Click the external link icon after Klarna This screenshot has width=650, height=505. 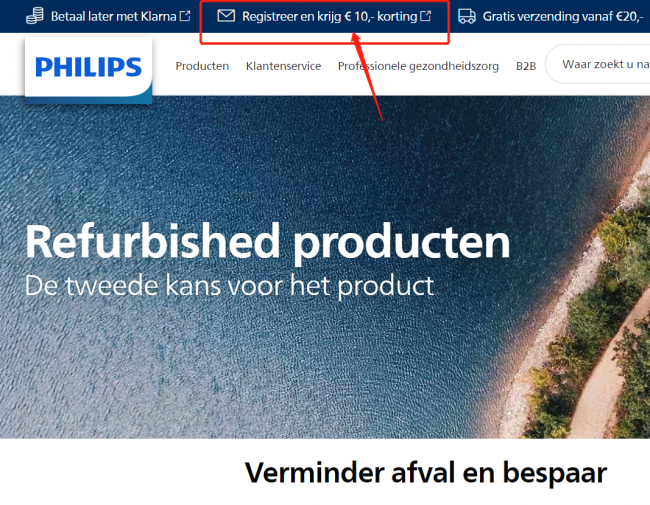185,16
